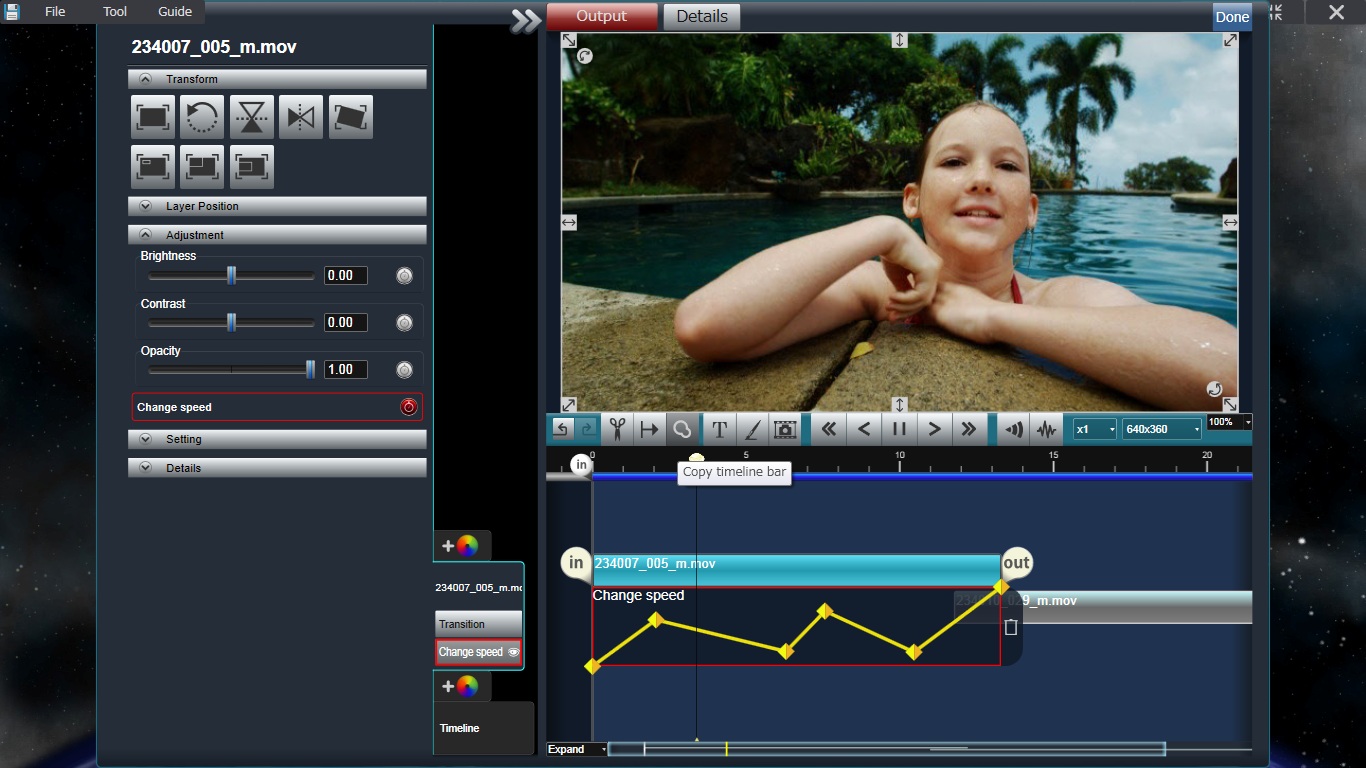
Task: Delete the Change speed effect with trash icon
Action: point(1011,627)
